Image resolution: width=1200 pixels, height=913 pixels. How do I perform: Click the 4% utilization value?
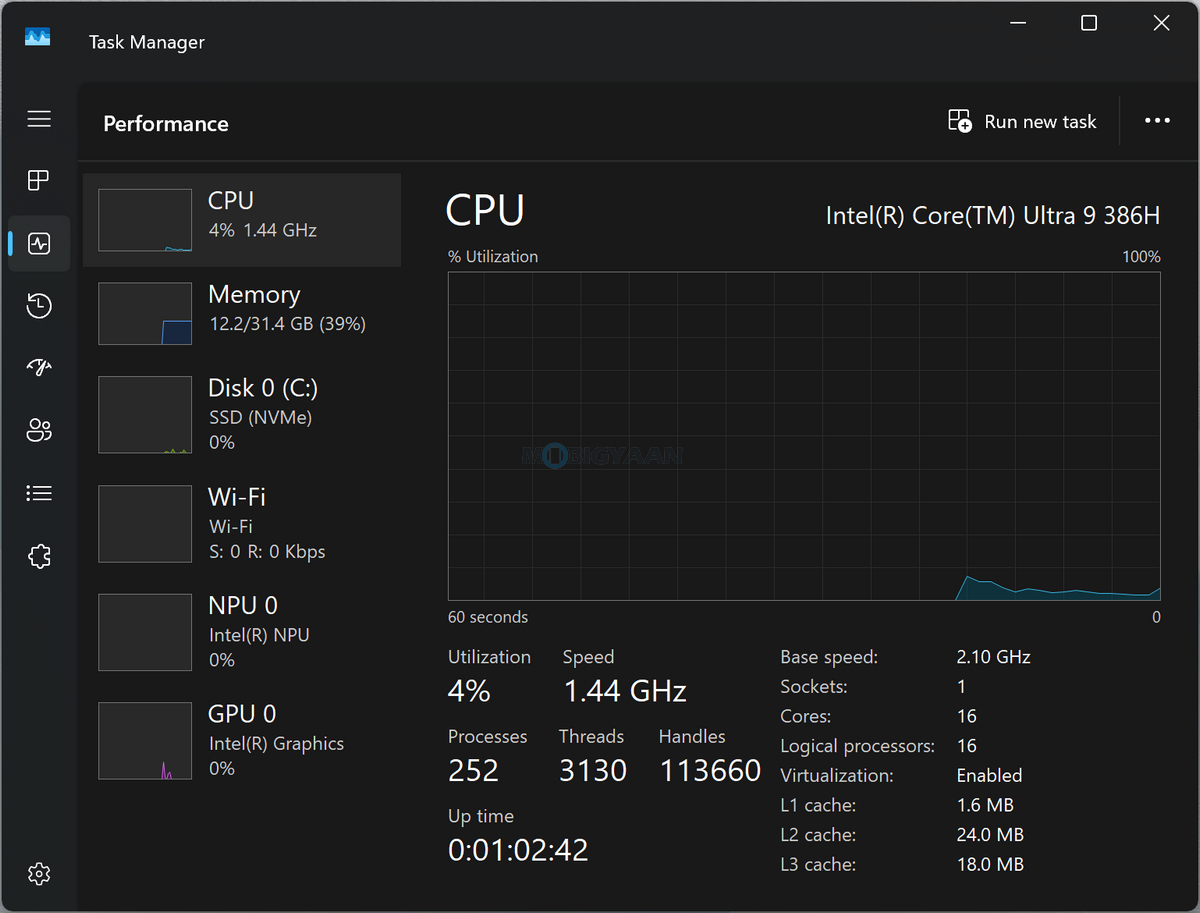coord(469,691)
